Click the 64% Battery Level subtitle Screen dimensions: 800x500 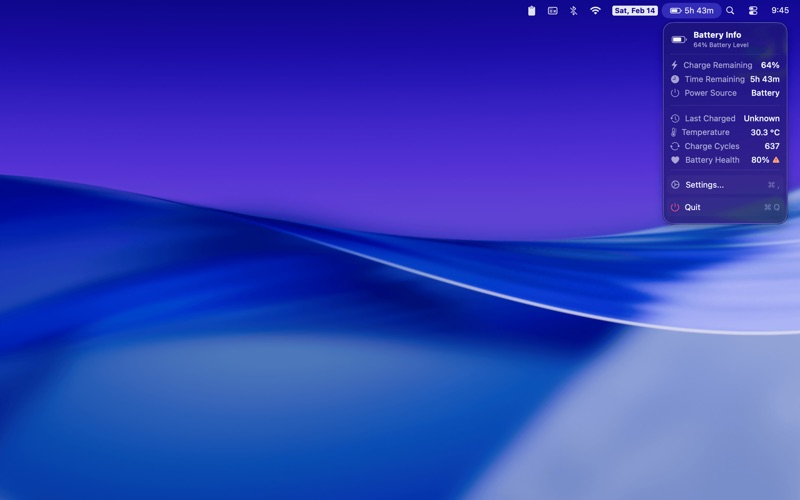click(x=720, y=45)
